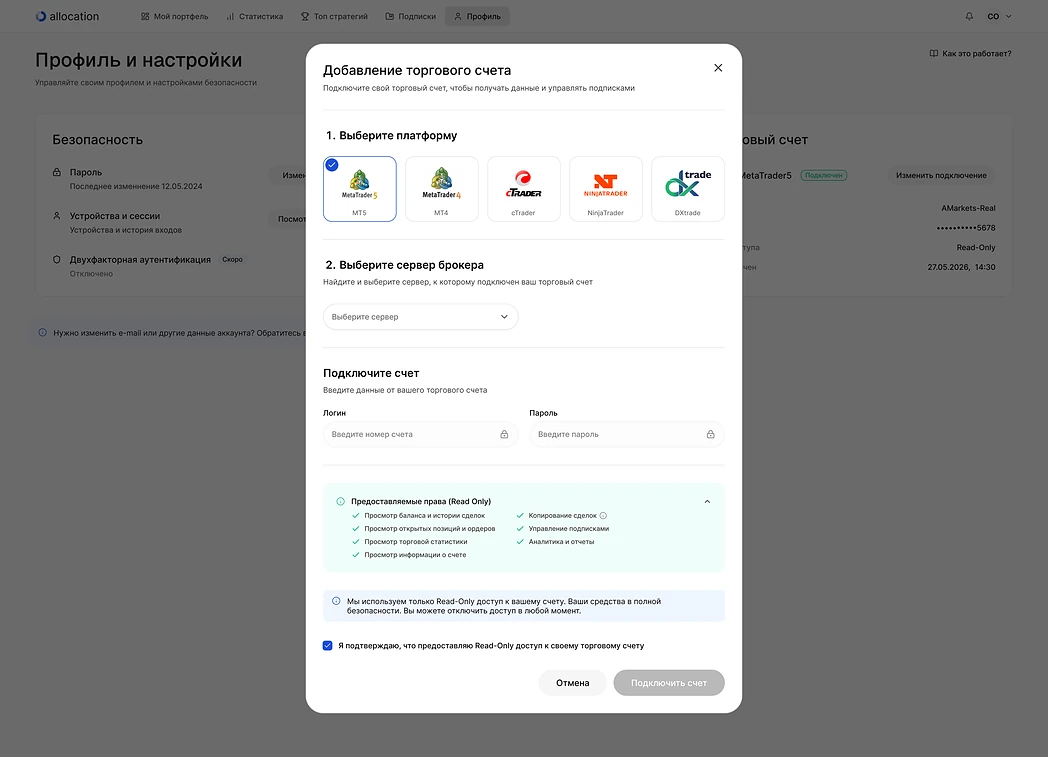Open the CO user account menu
The height and width of the screenshot is (757, 1048).
(999, 16)
